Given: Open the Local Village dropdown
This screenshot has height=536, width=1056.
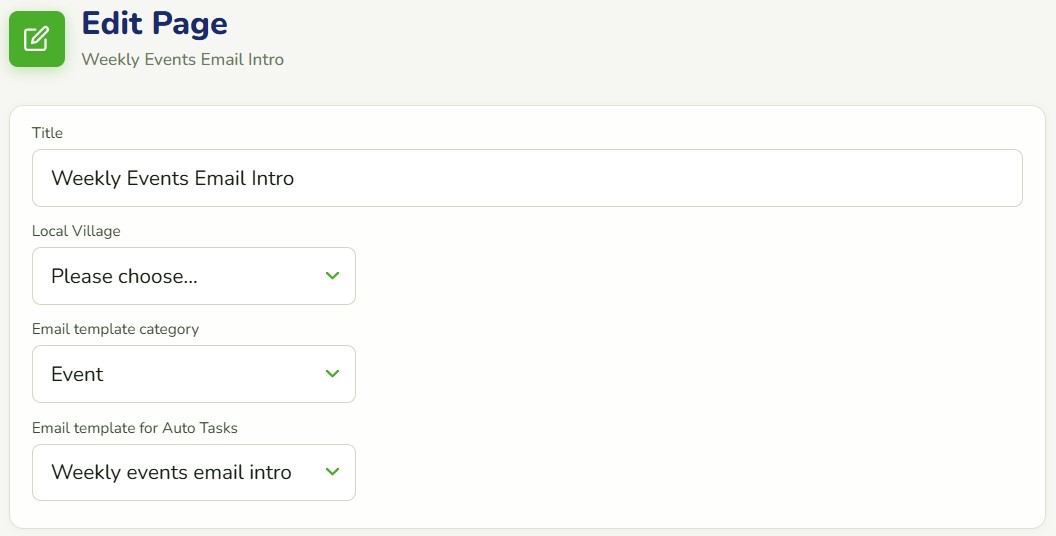Looking at the screenshot, I should click(x=194, y=276).
